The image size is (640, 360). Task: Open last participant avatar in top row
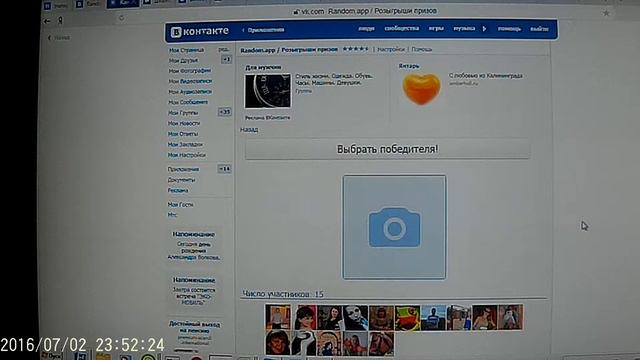tap(510, 317)
